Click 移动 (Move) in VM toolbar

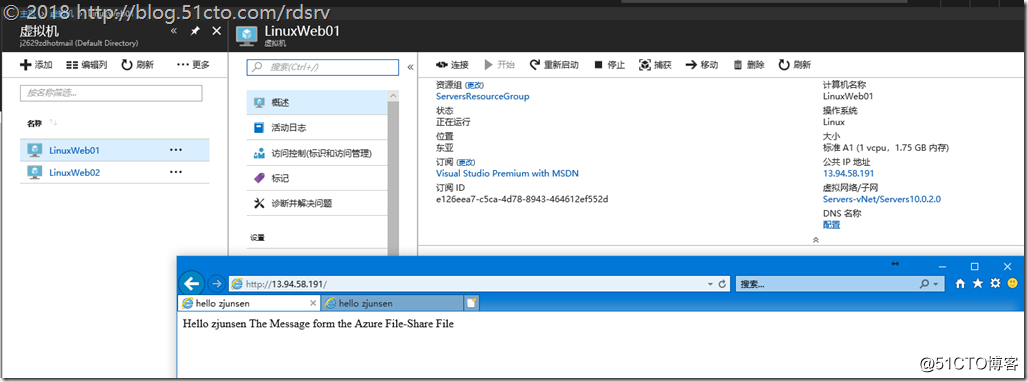(x=702, y=65)
